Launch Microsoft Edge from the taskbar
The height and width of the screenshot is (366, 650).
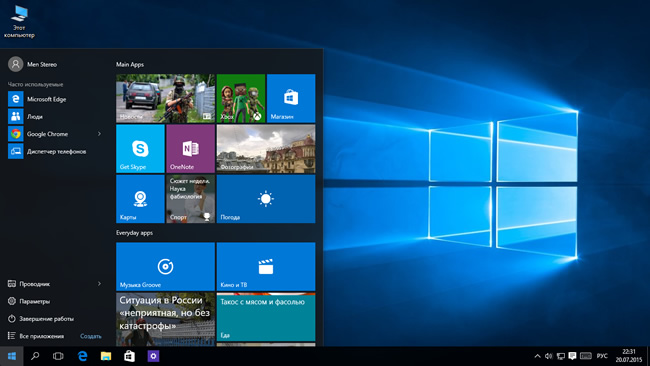tap(82, 356)
